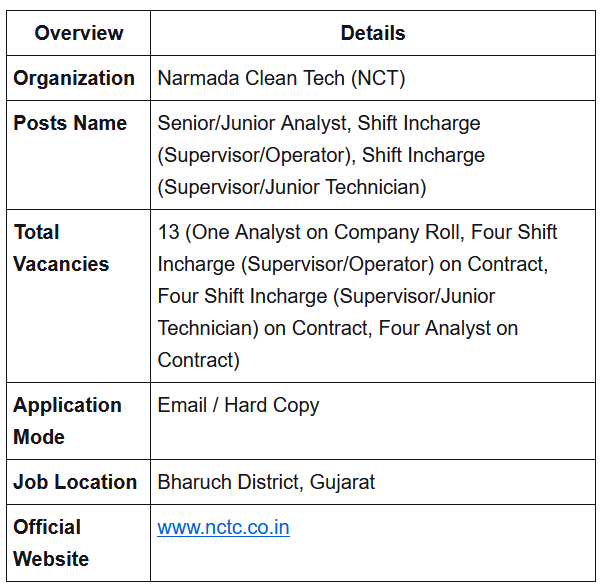
Task: Select the Total Vacancies row label
Action: pos(61,248)
